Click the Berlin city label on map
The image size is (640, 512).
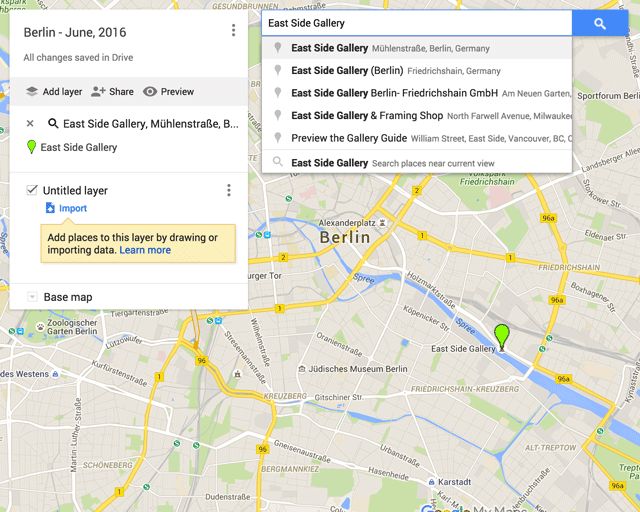click(345, 237)
